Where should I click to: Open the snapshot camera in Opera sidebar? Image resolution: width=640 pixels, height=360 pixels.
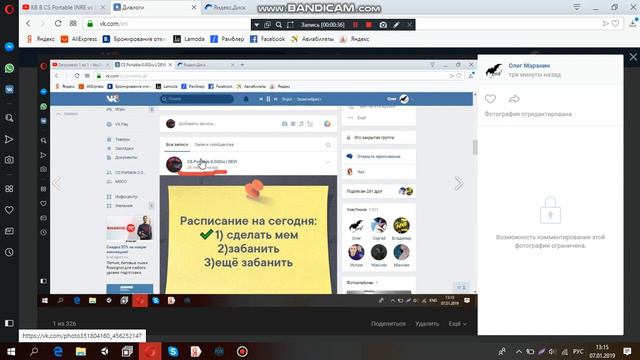[x=9, y=160]
